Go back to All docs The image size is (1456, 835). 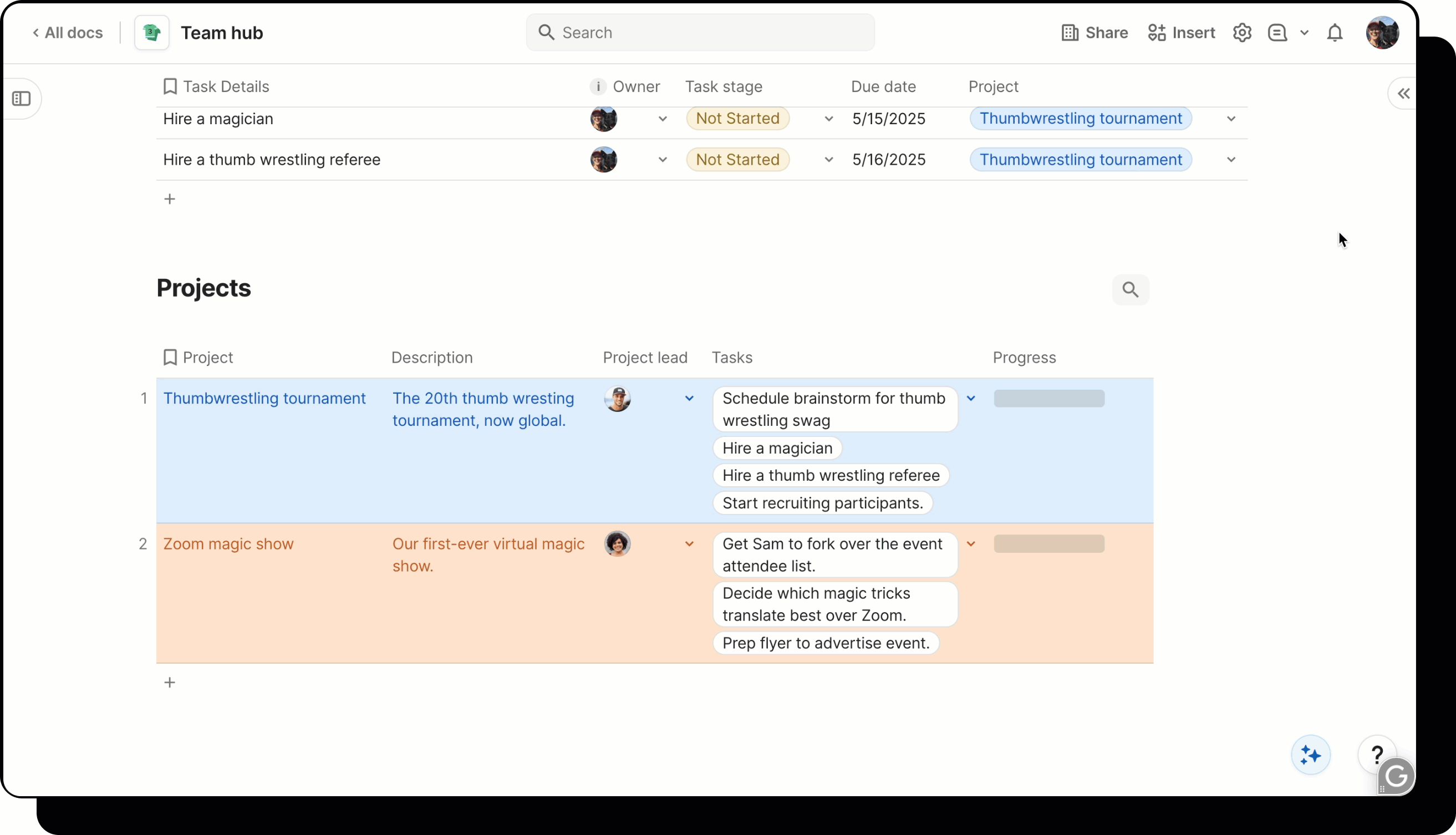[67, 33]
